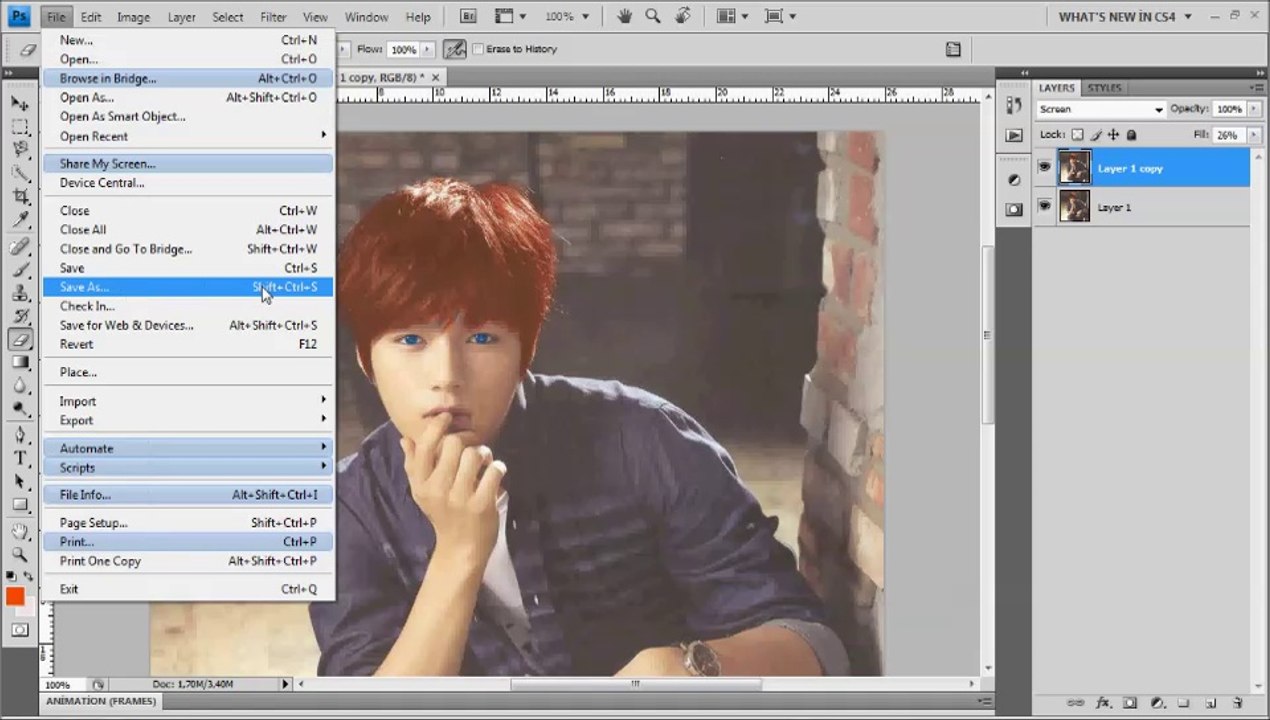Image resolution: width=1270 pixels, height=720 pixels.
Task: Click the Layer 1 thumbnail
Action: [x=1074, y=206]
